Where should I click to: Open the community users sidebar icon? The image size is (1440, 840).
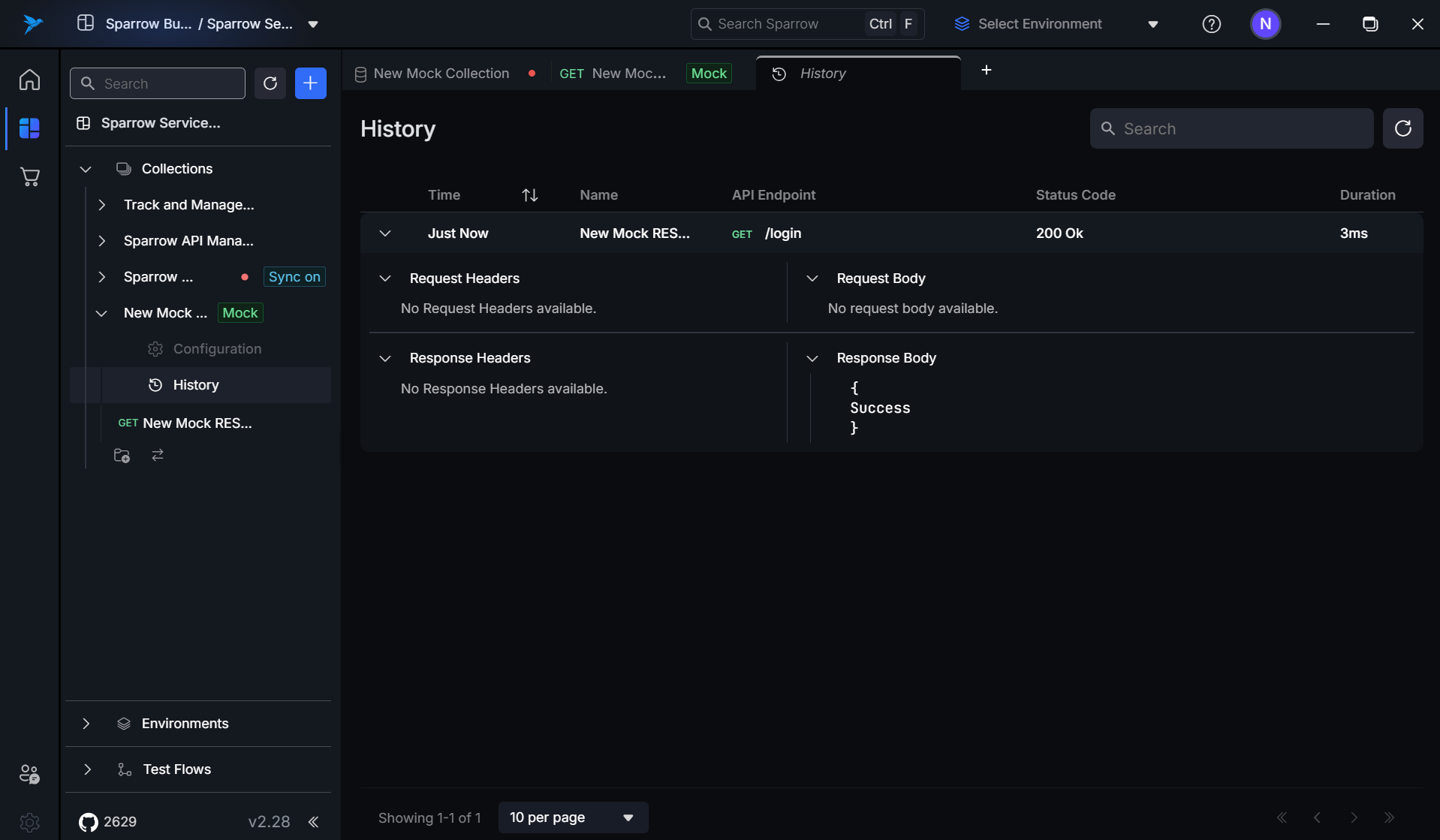tap(30, 774)
